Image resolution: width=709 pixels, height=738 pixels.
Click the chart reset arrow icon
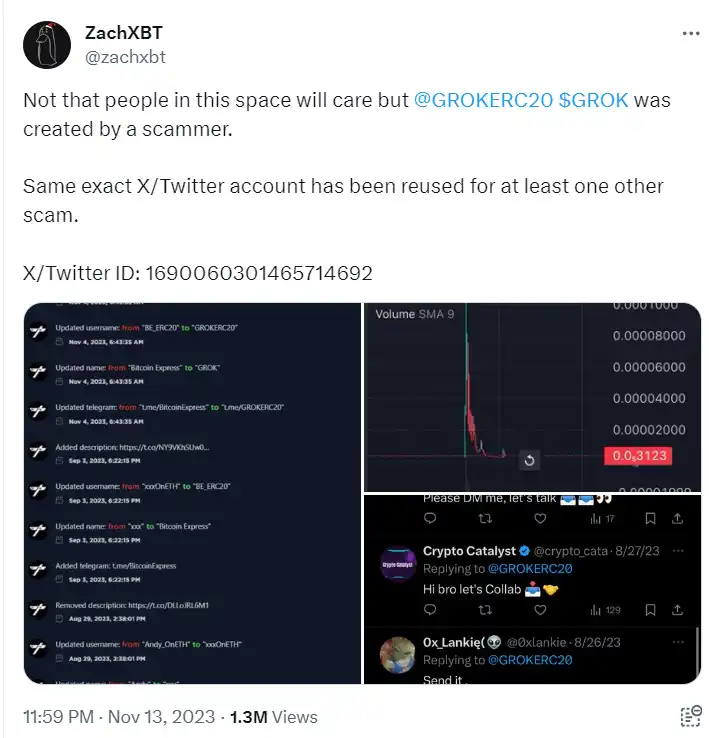tap(529, 460)
